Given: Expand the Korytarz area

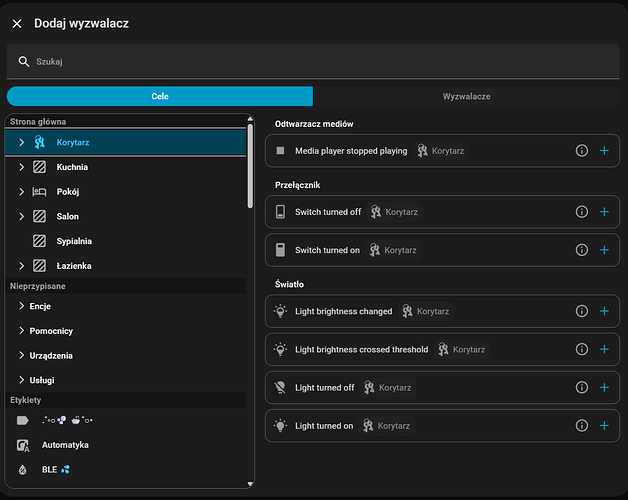Looking at the screenshot, I should point(21,143).
